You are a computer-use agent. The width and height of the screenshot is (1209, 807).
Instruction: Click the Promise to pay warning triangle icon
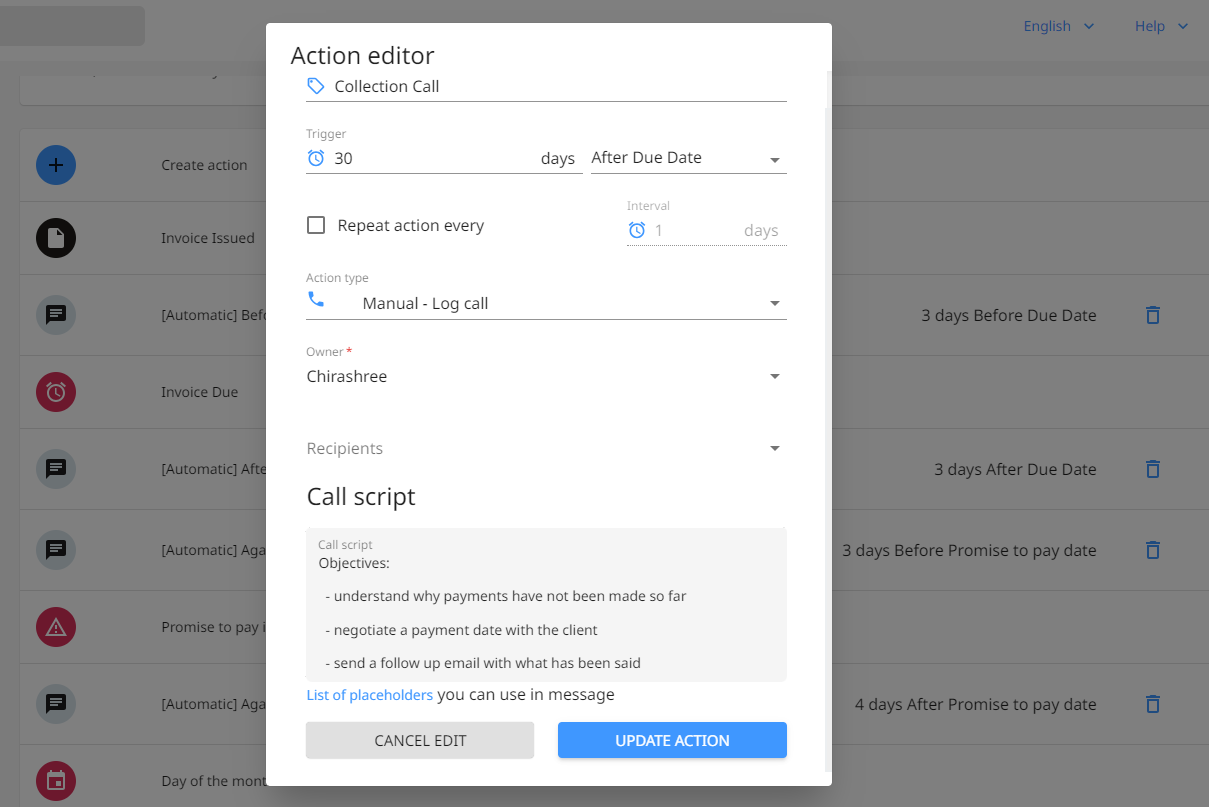point(56,627)
